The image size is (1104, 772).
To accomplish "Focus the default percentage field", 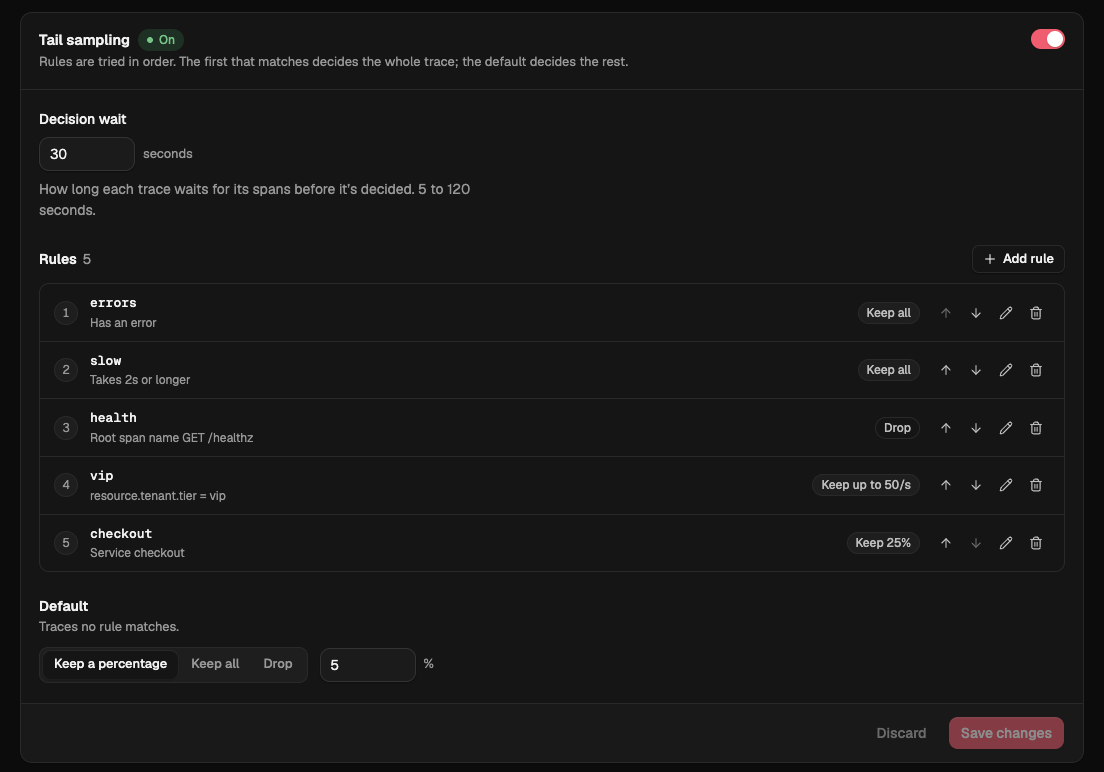I will [x=368, y=665].
